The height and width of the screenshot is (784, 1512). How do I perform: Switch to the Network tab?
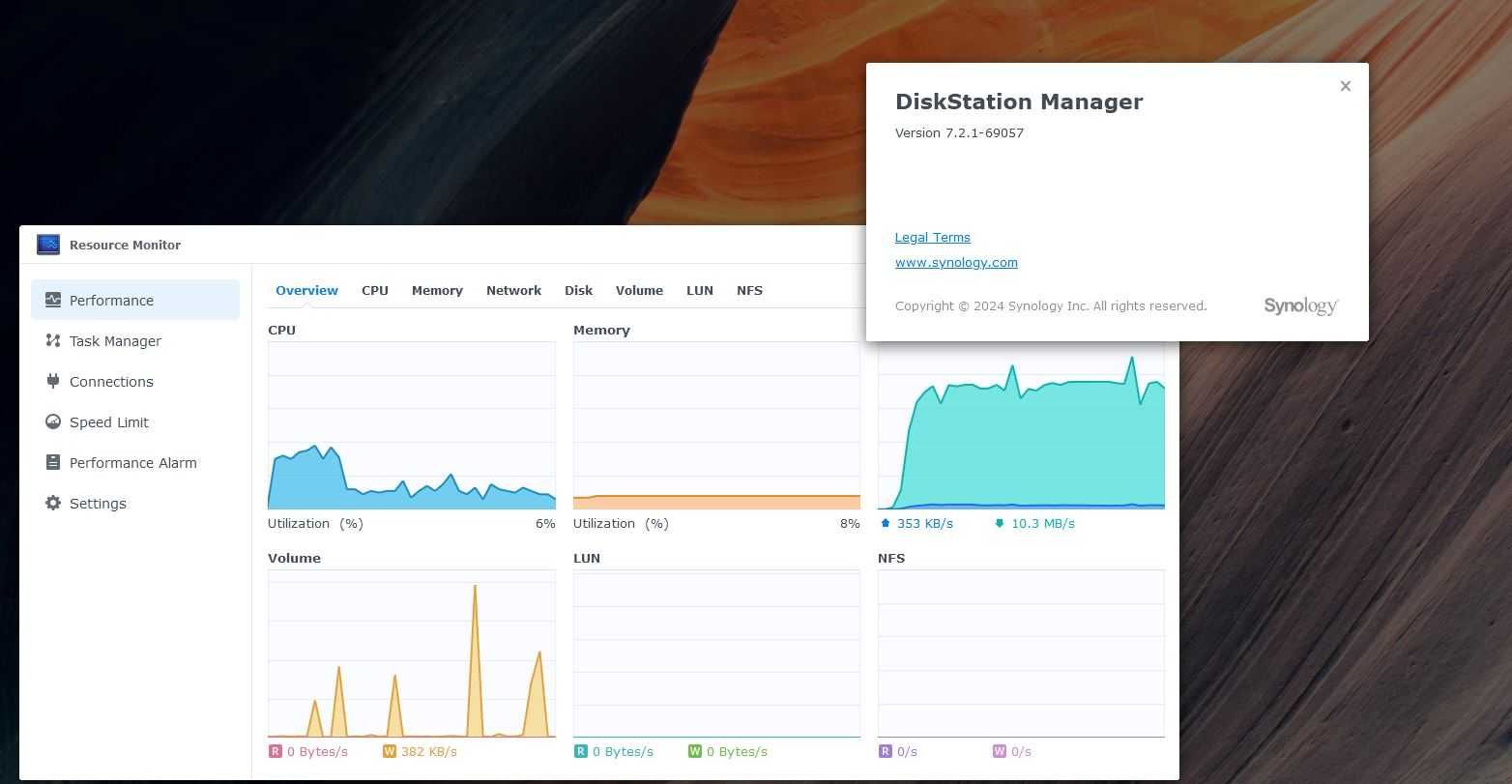pos(513,290)
